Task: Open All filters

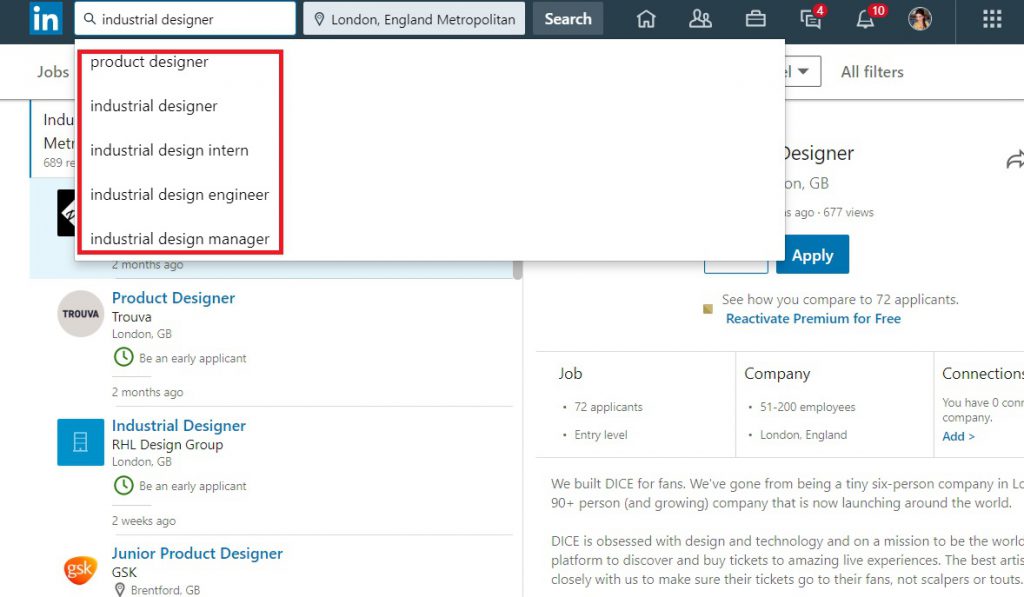Action: click(872, 72)
